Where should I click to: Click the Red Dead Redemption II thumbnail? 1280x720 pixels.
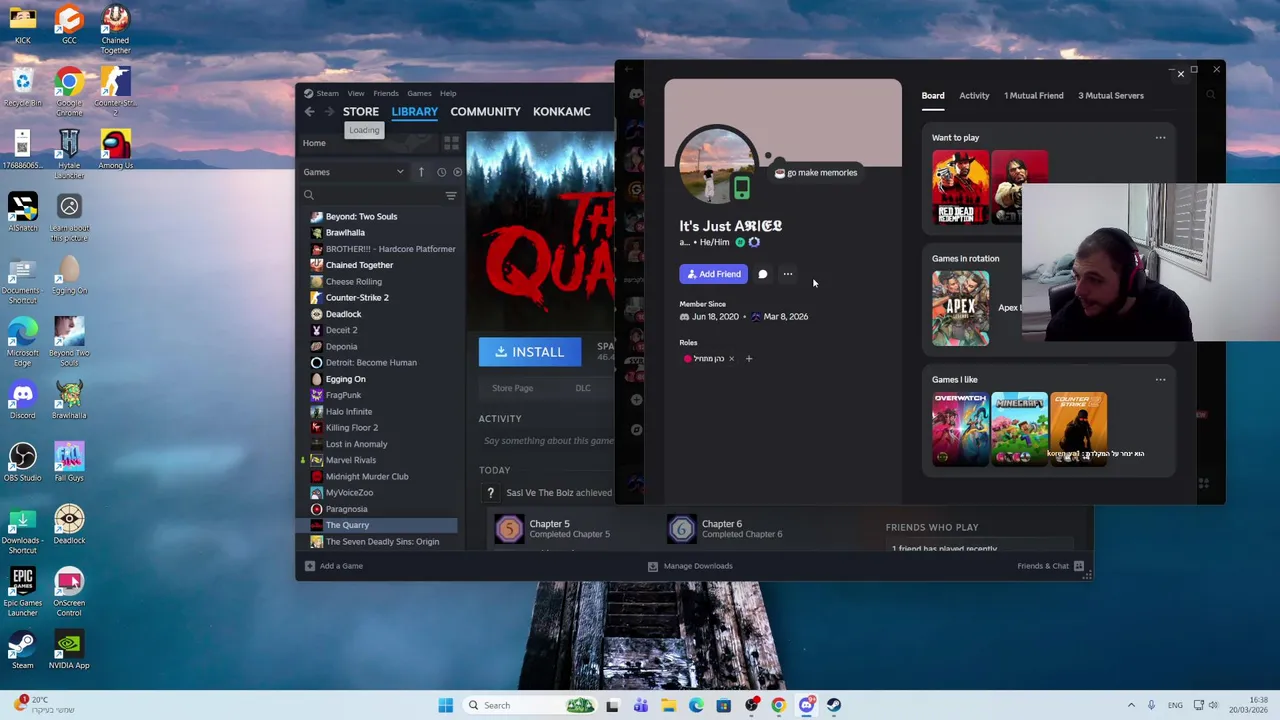960,187
